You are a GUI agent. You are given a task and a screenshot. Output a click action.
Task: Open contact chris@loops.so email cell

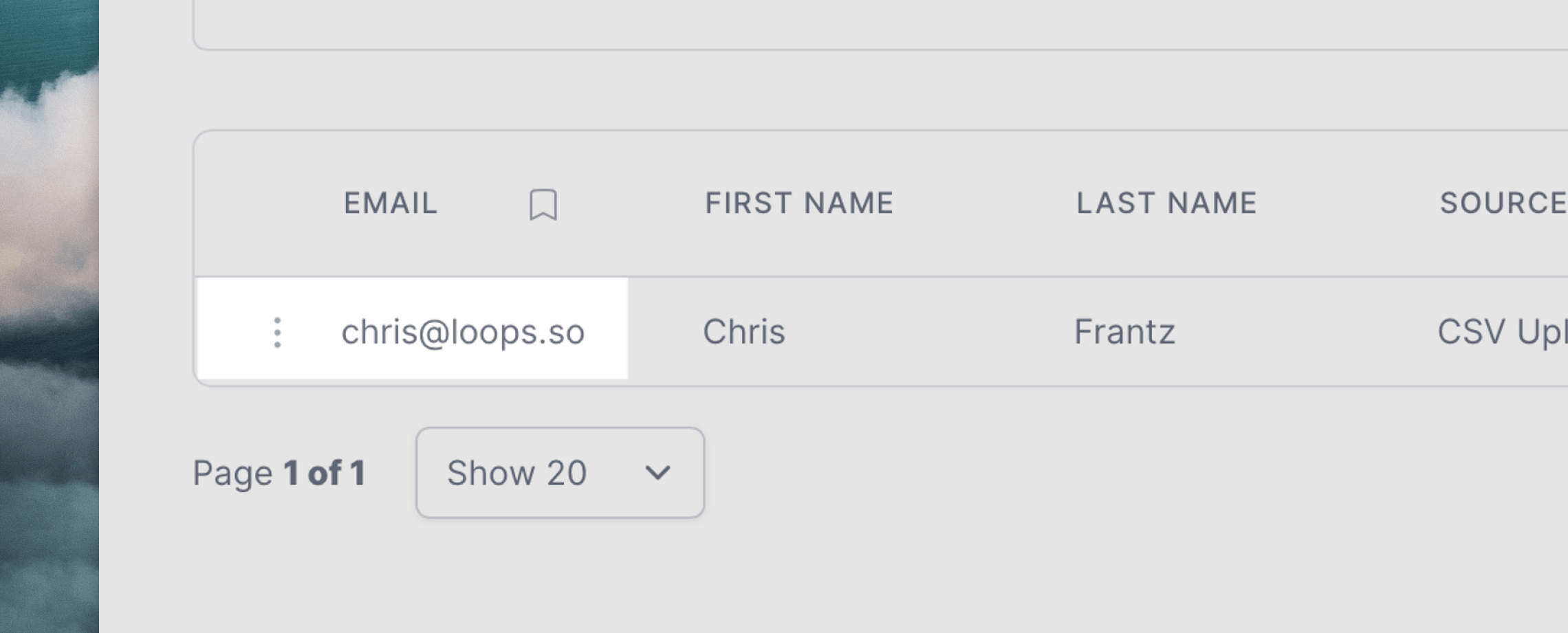(x=463, y=333)
